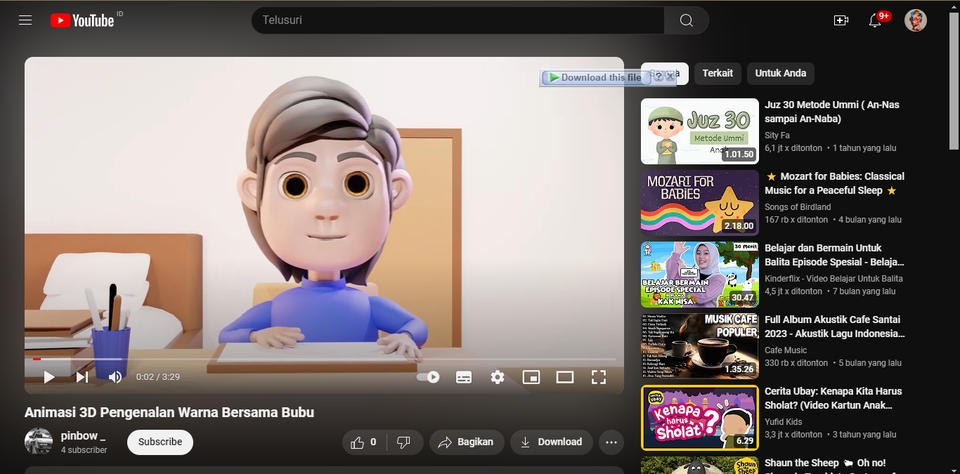
Task: Open the Yufid Kids channel name
Action: point(783,422)
